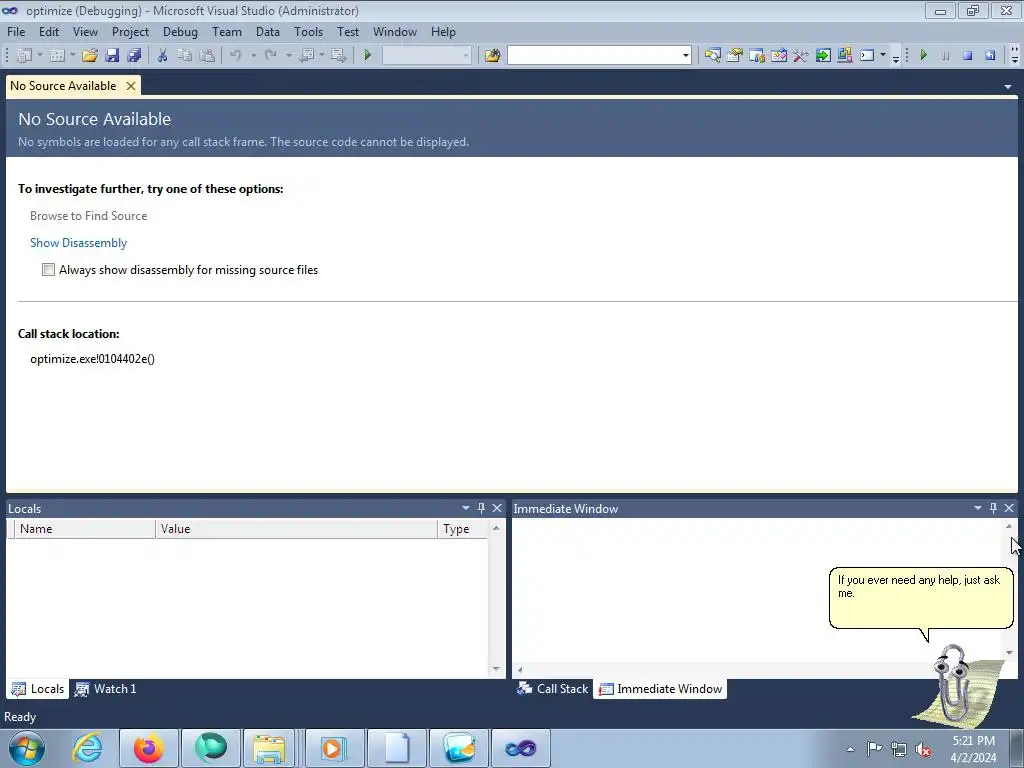Click the Save All icon
1024x768 pixels.
[x=135, y=56]
